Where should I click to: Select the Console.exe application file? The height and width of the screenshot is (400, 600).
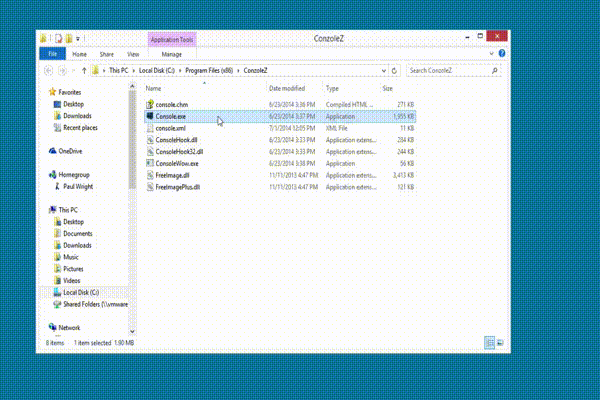coord(280,116)
